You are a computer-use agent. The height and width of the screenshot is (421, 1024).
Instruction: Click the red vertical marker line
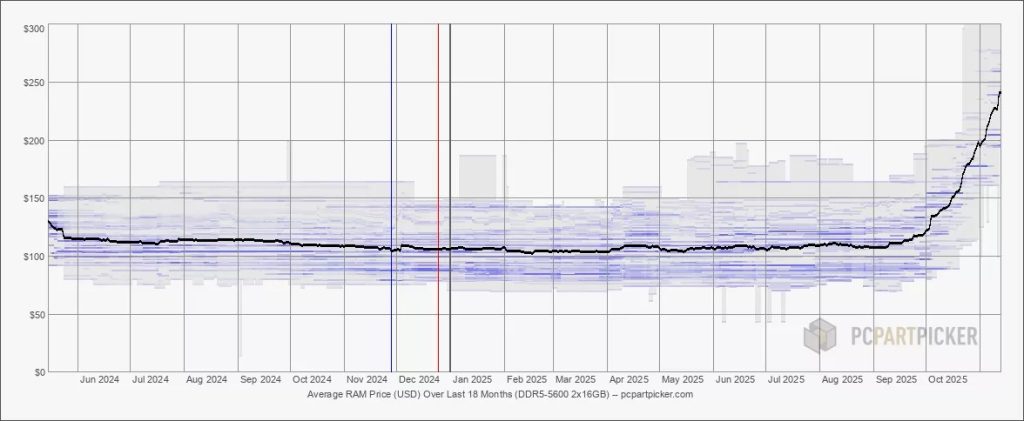[x=438, y=200]
